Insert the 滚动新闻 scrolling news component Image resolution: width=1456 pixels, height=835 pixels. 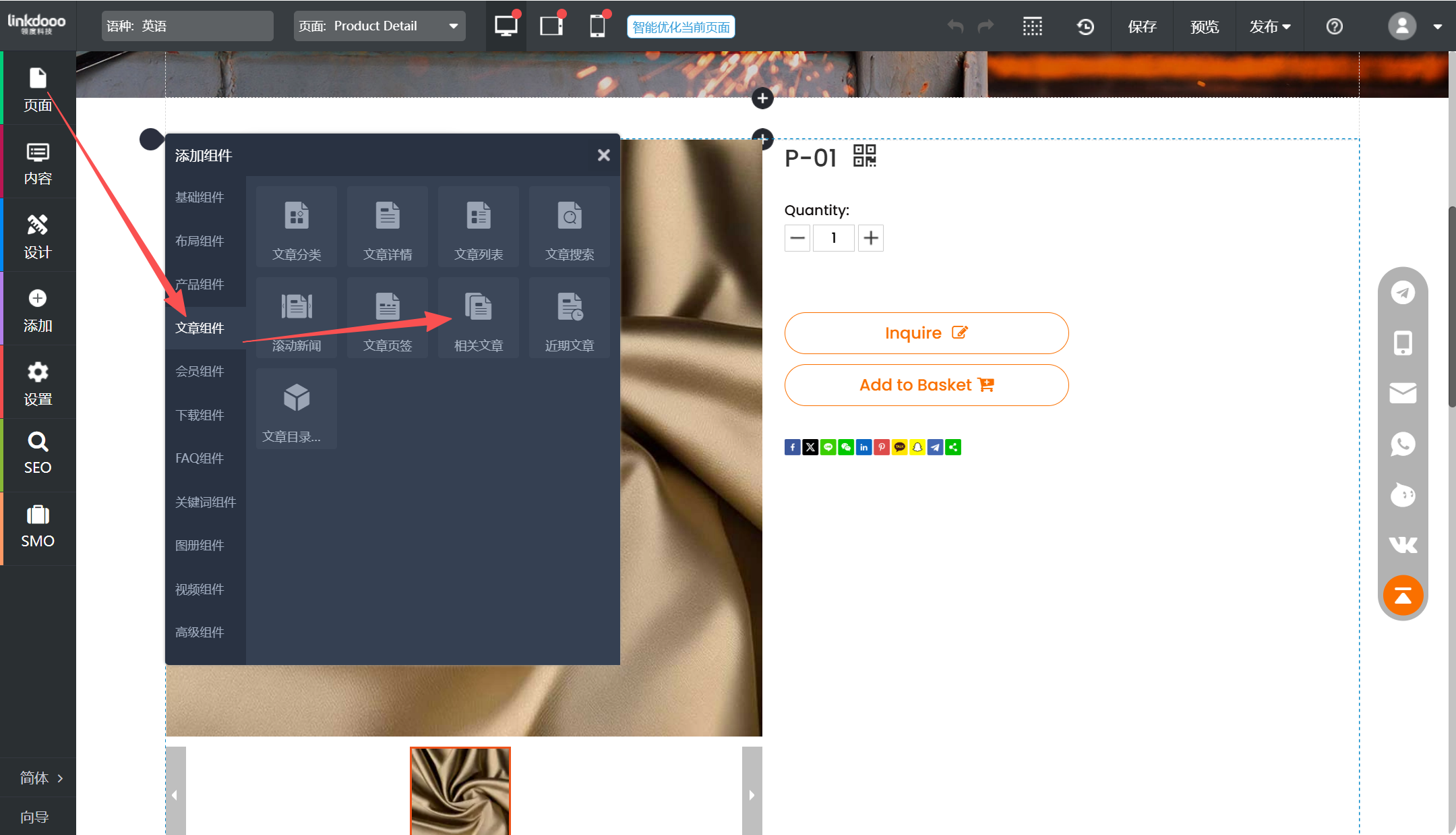pyautogui.click(x=297, y=318)
